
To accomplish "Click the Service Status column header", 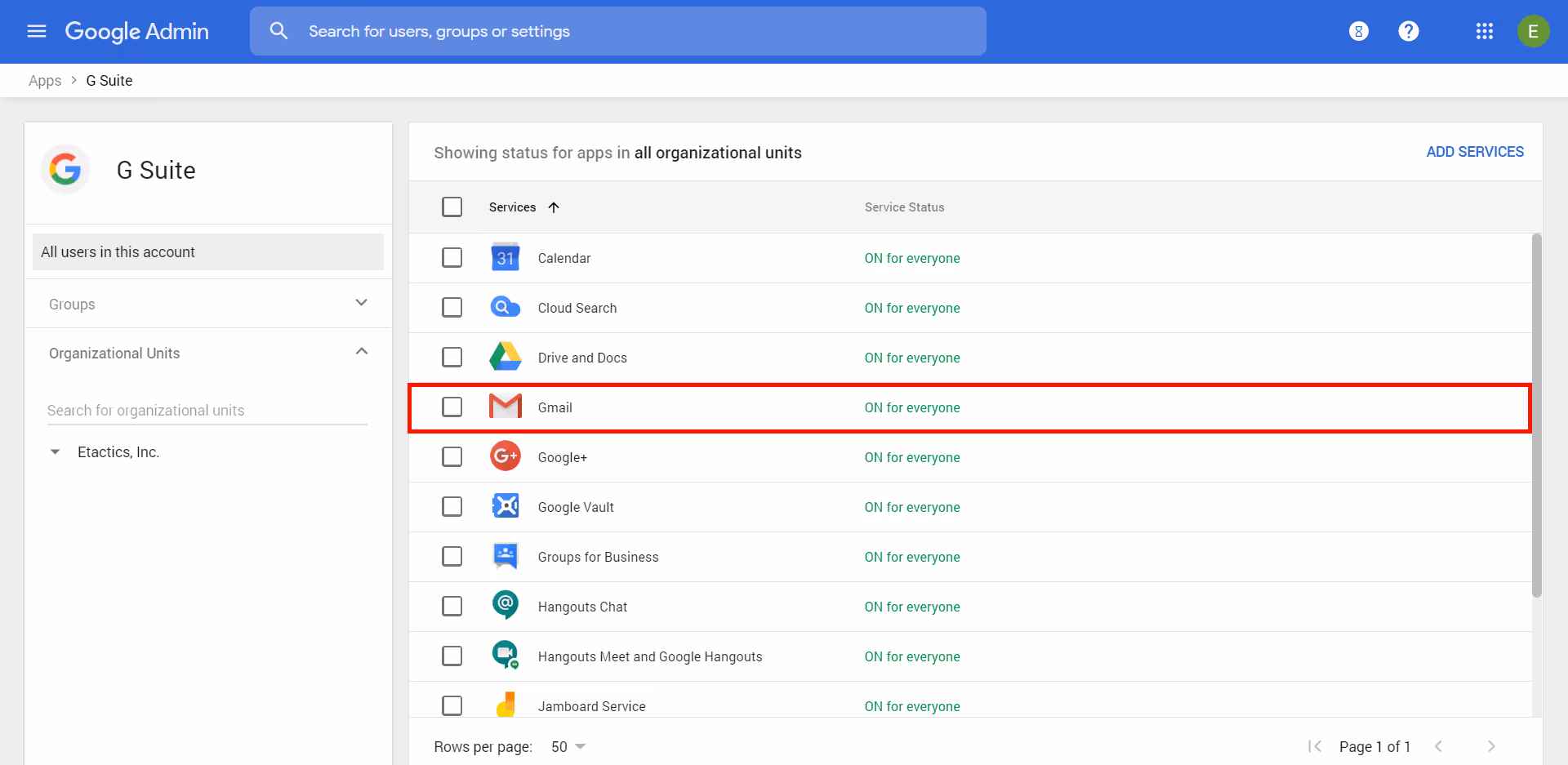I will (905, 207).
